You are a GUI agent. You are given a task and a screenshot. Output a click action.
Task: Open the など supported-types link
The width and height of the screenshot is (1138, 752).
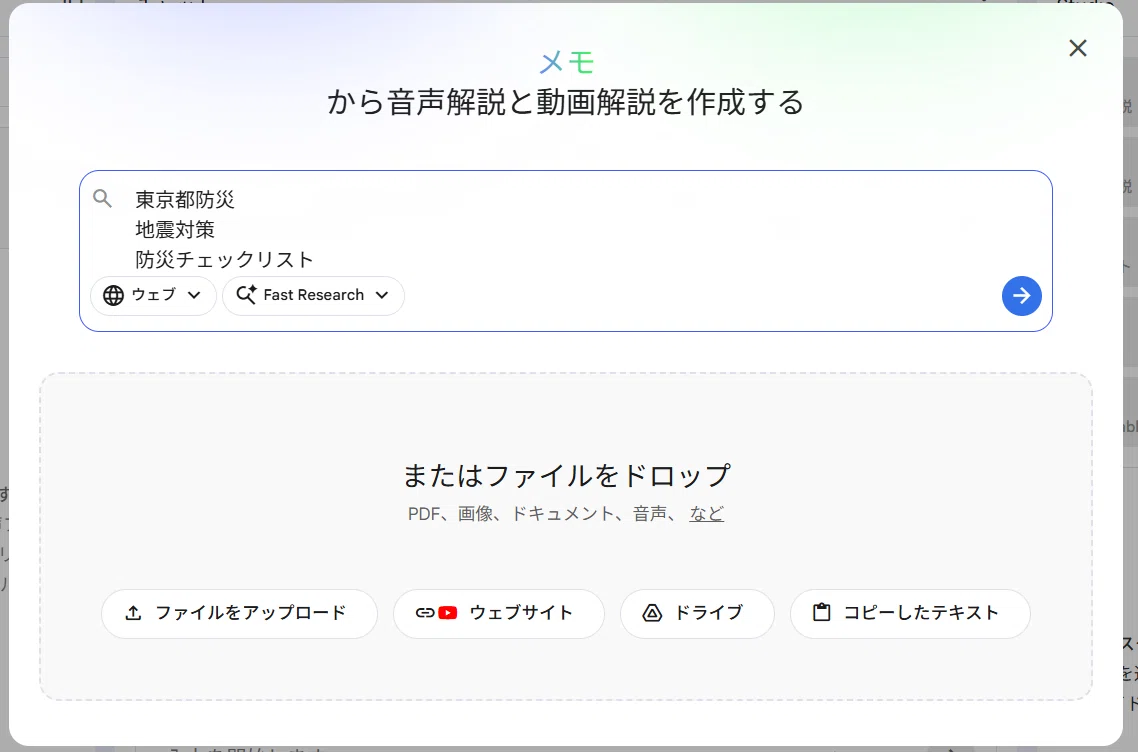coord(706,514)
